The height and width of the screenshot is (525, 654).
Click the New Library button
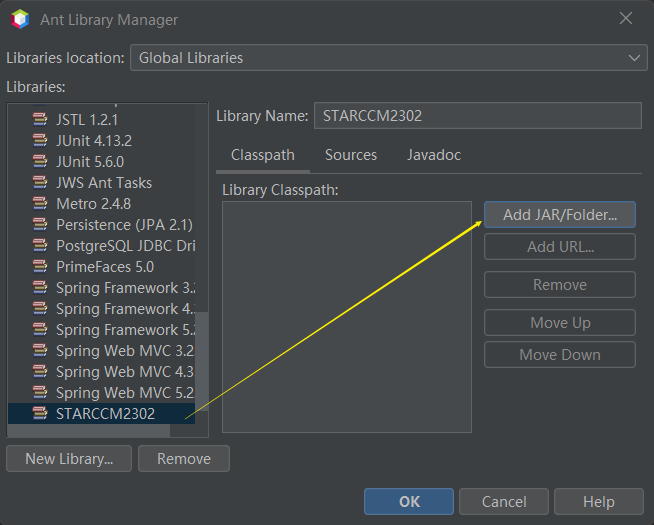click(x=69, y=459)
